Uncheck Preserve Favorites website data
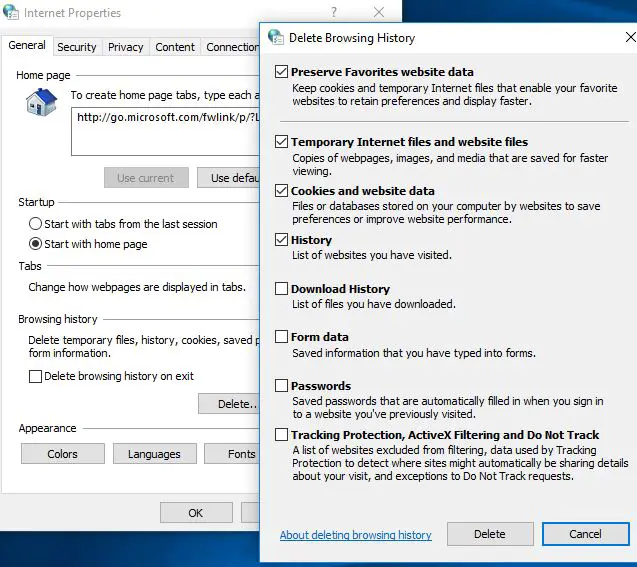The height and width of the screenshot is (567, 637). coord(281,72)
